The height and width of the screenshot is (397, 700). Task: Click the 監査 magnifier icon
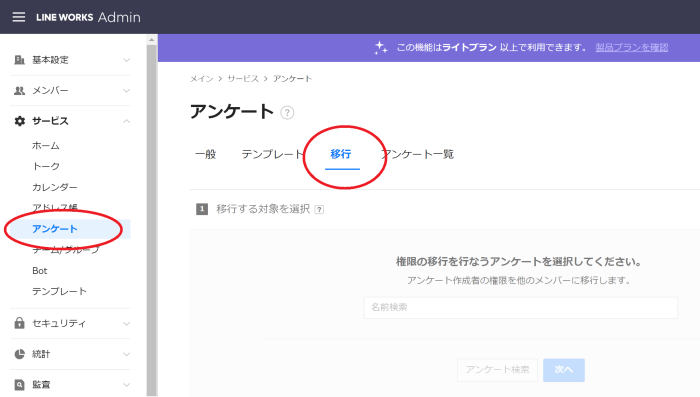(x=19, y=384)
